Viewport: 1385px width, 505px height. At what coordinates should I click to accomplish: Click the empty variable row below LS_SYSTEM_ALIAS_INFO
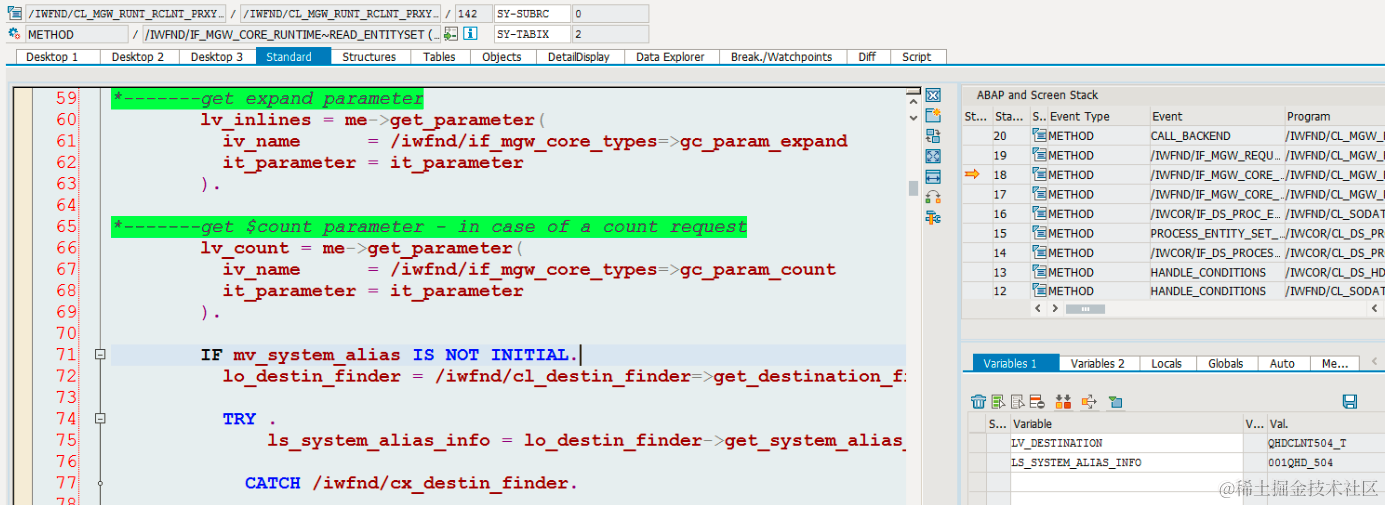pyautogui.click(x=1126, y=482)
